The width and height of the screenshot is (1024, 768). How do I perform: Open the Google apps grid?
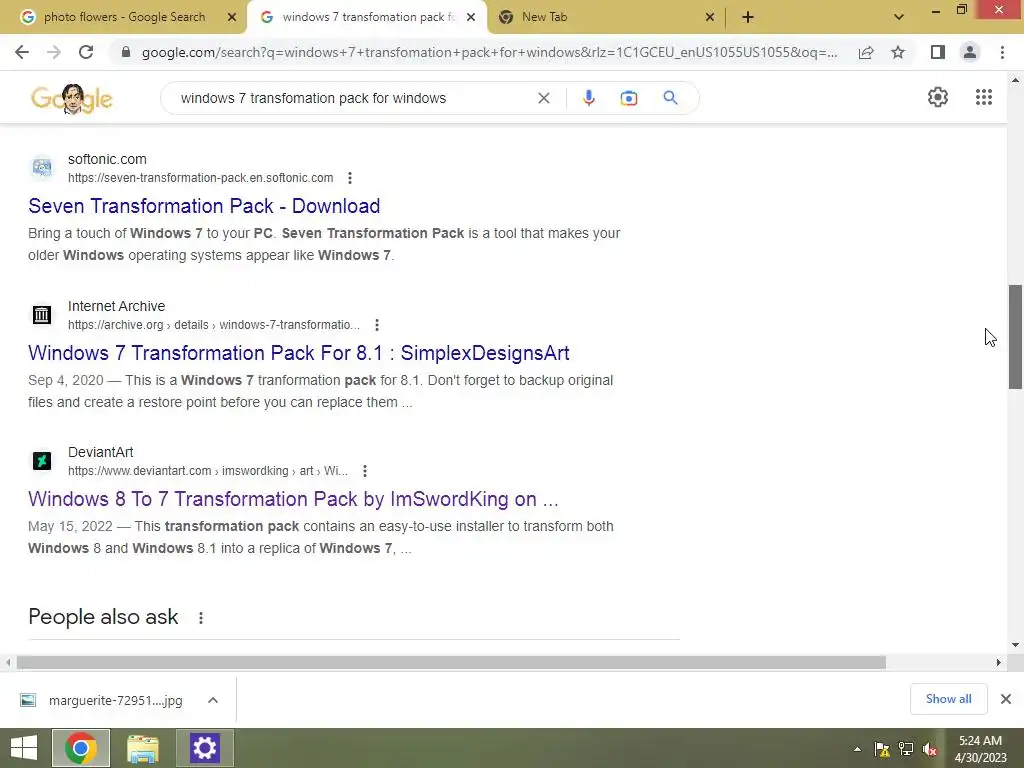pyautogui.click(x=984, y=97)
